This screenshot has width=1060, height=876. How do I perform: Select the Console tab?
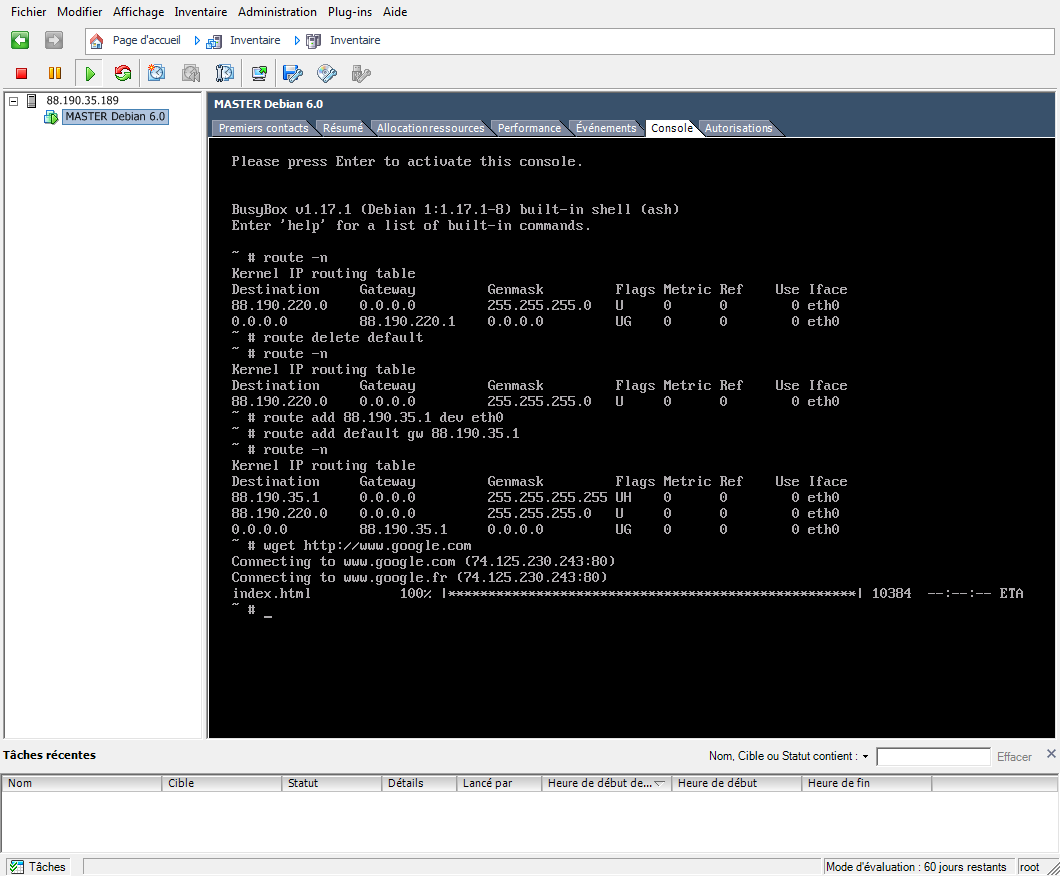[672, 128]
